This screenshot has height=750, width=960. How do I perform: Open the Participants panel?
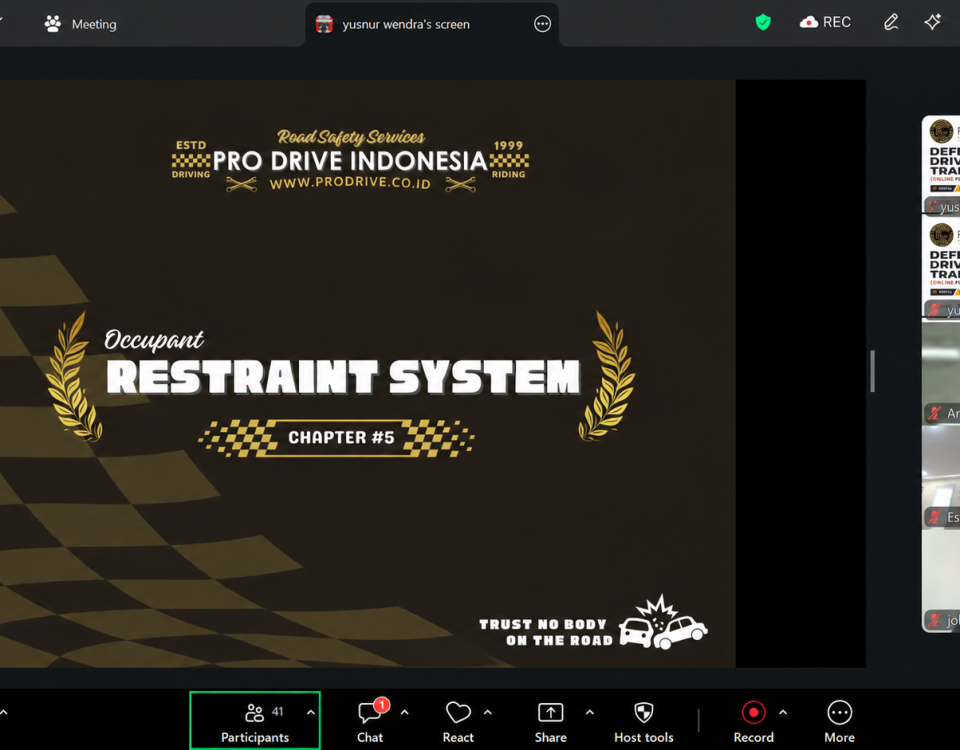click(255, 721)
